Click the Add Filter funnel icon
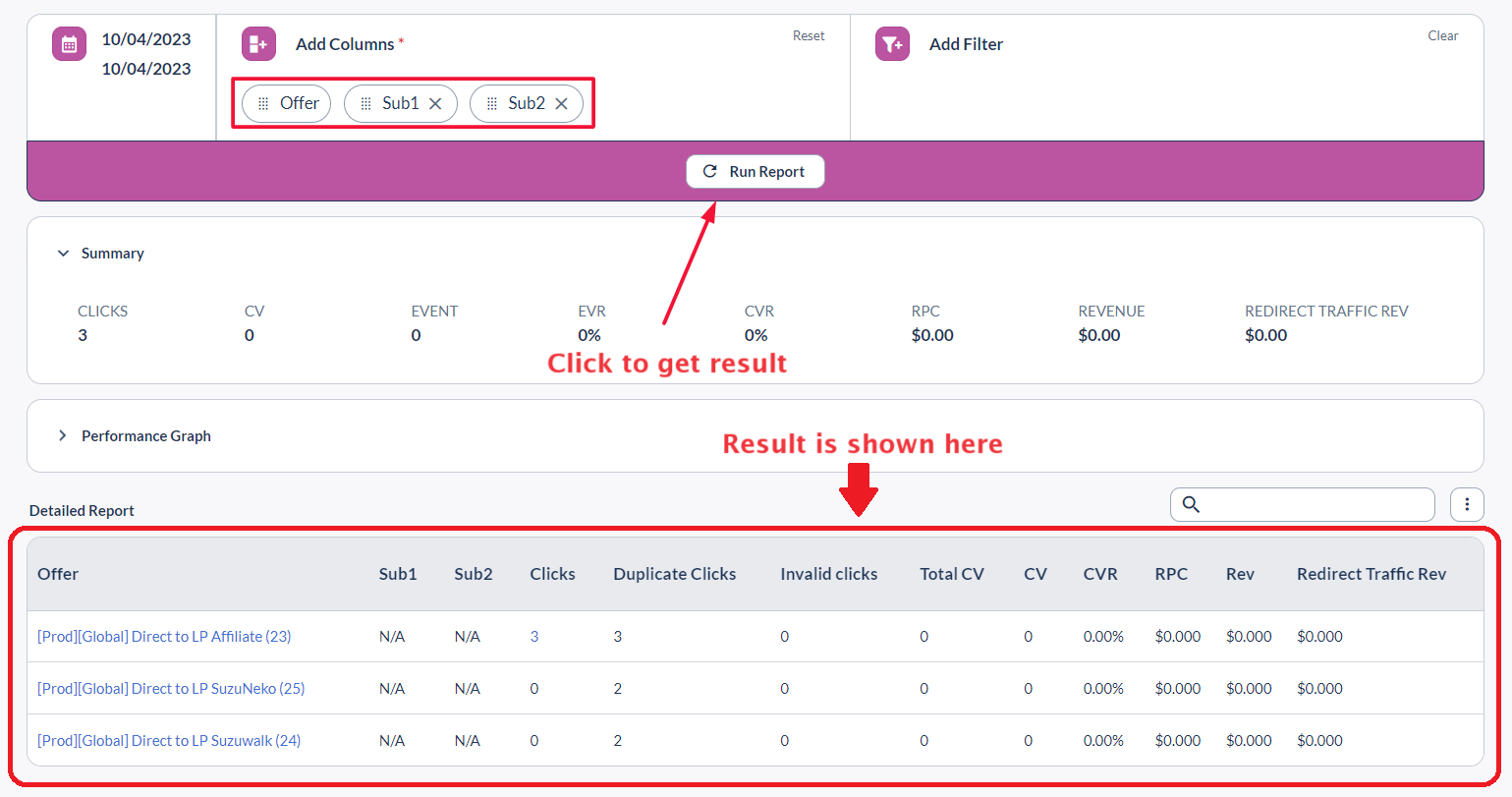 [x=892, y=44]
